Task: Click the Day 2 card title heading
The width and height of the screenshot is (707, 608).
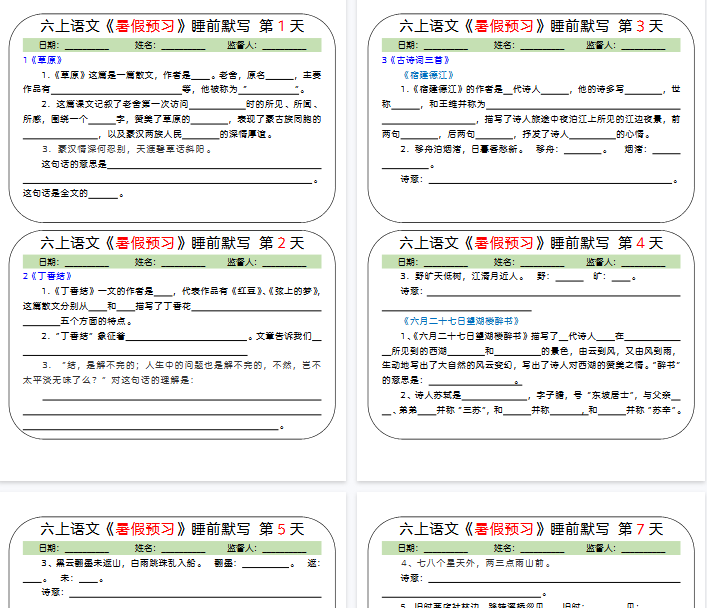Action: point(172,243)
